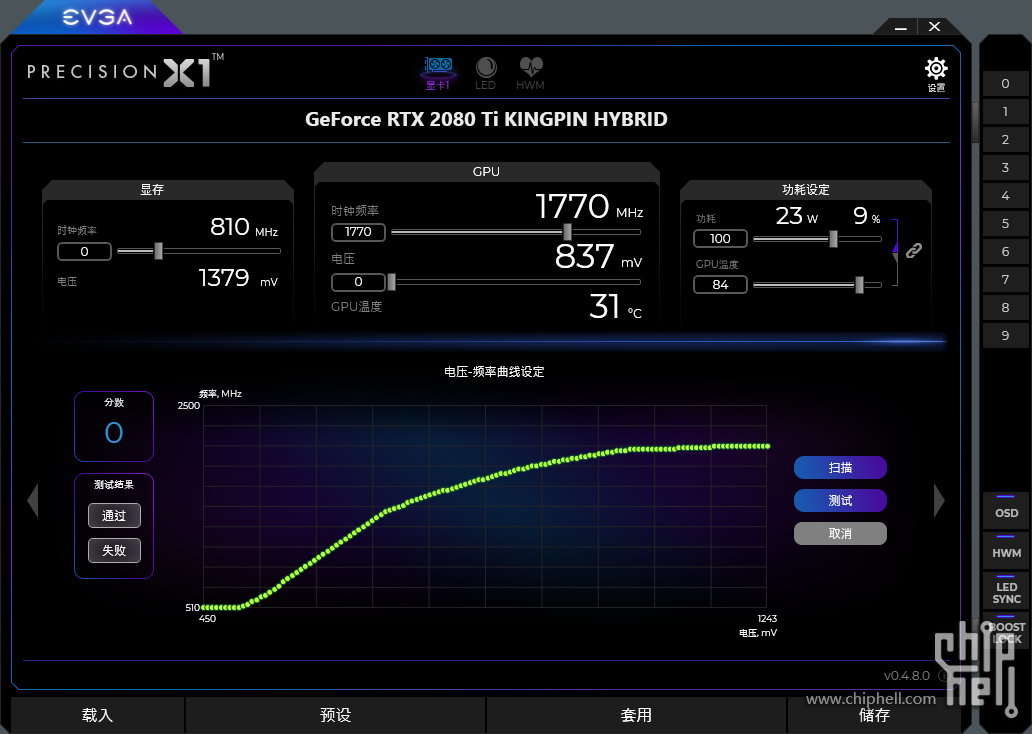
Task: Click 套用 apply at bottom
Action: point(636,715)
